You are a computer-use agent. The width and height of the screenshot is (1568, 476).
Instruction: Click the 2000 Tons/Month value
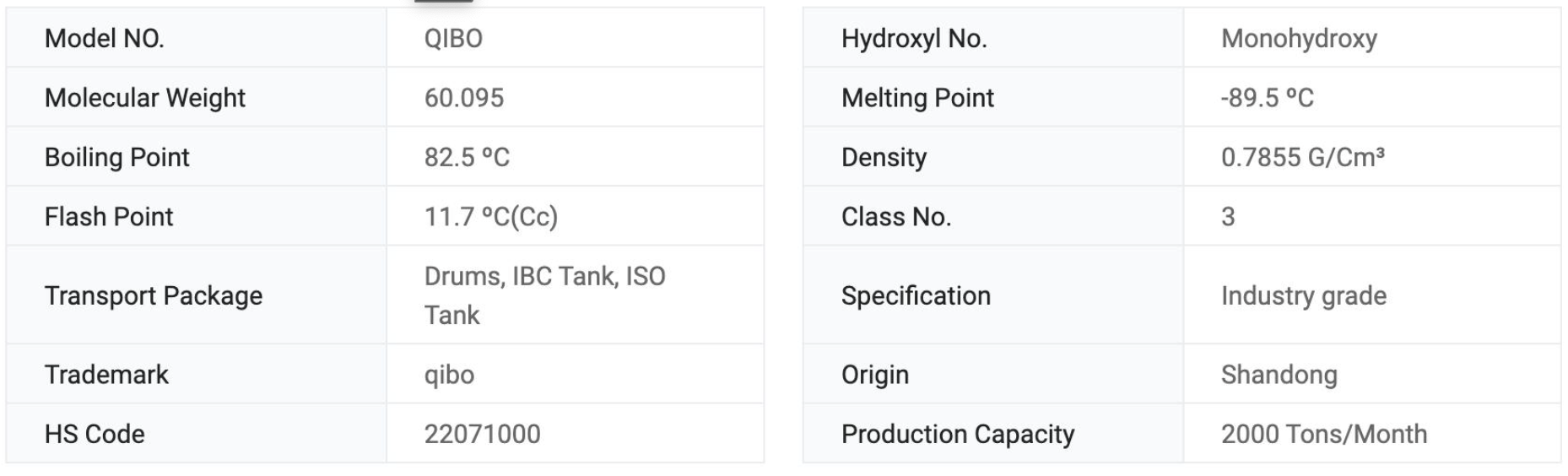pos(1323,435)
